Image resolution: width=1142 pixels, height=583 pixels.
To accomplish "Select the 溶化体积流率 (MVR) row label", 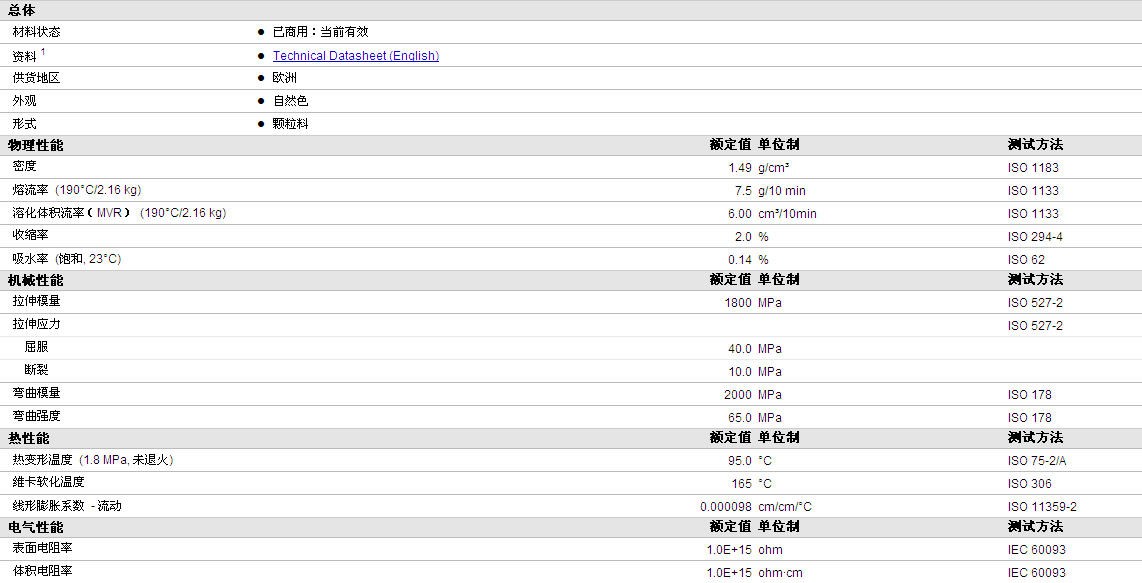I will pyautogui.click(x=119, y=213).
